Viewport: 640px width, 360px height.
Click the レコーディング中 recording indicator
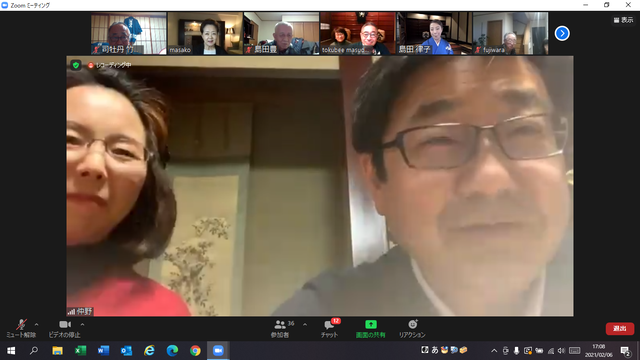click(110, 65)
